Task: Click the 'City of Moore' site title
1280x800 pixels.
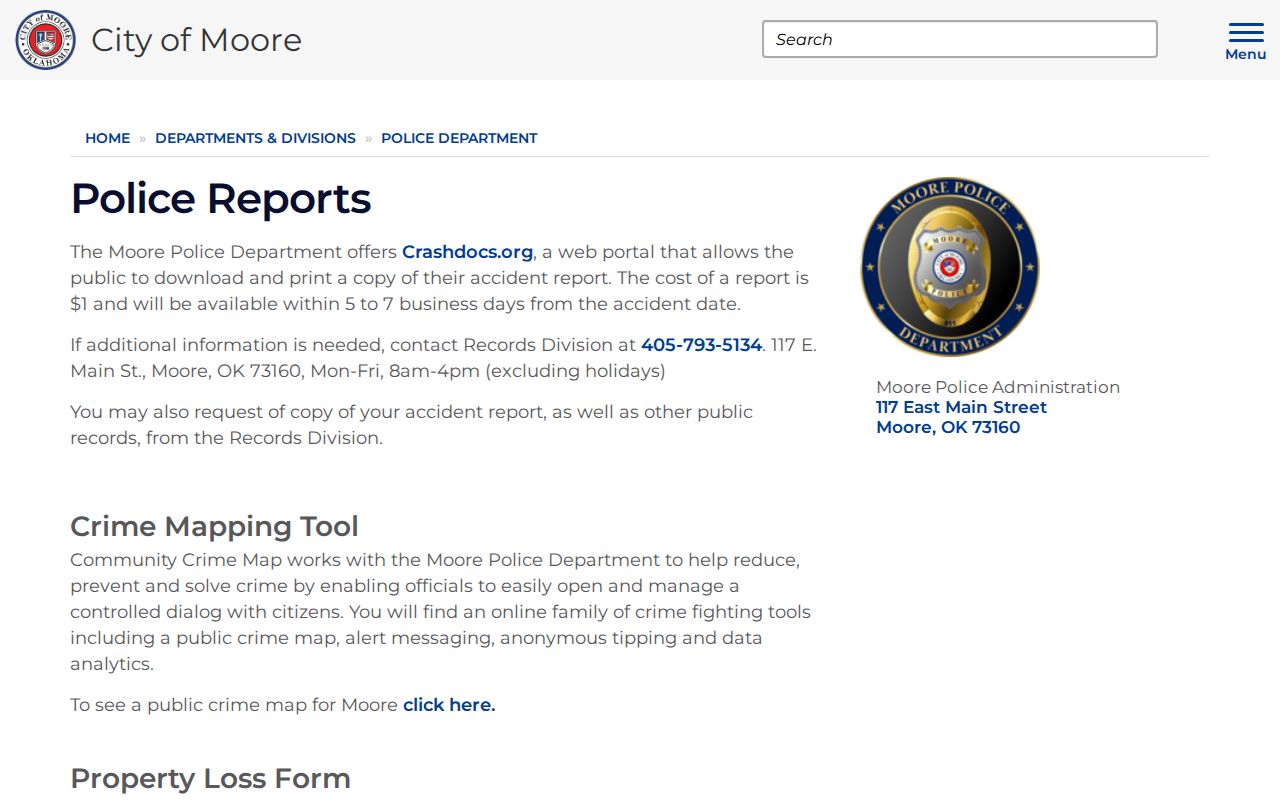Action: click(196, 40)
